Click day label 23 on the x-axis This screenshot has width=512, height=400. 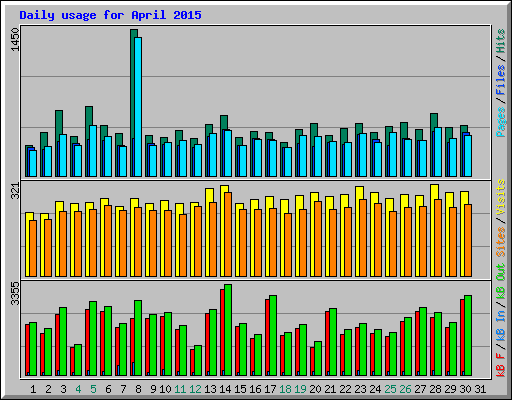[x=360, y=389]
